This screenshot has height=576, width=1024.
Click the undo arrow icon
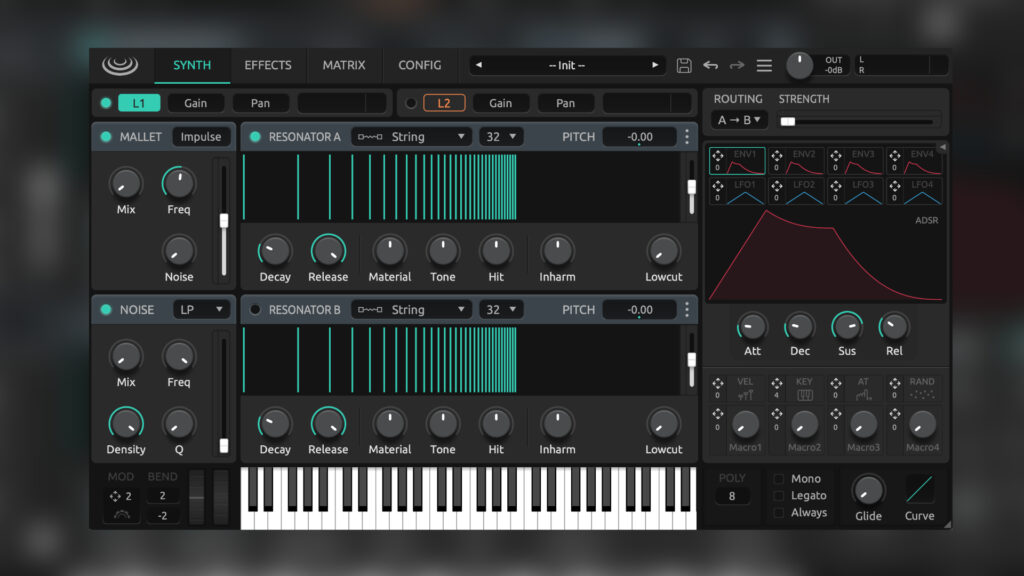[711, 65]
